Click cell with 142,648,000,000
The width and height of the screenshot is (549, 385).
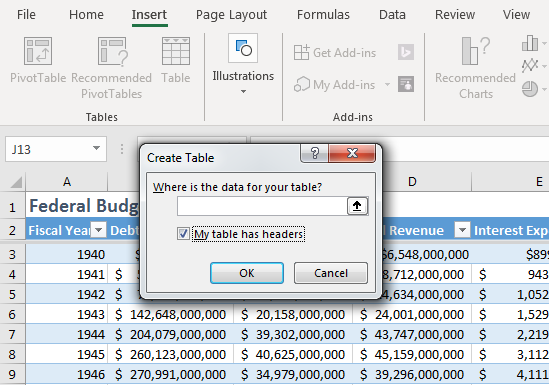click(x=171, y=314)
